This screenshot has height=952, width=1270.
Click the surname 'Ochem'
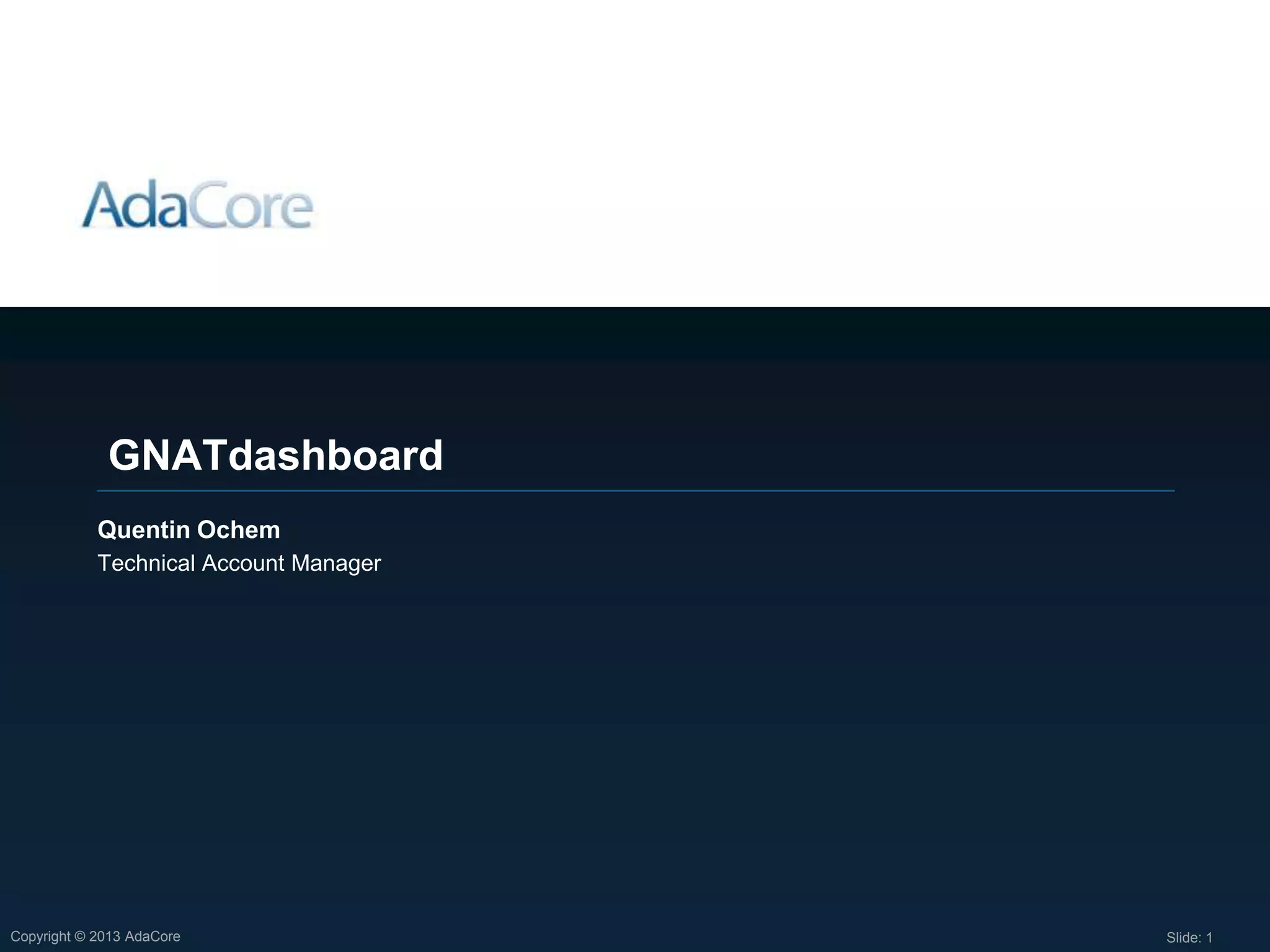(239, 530)
